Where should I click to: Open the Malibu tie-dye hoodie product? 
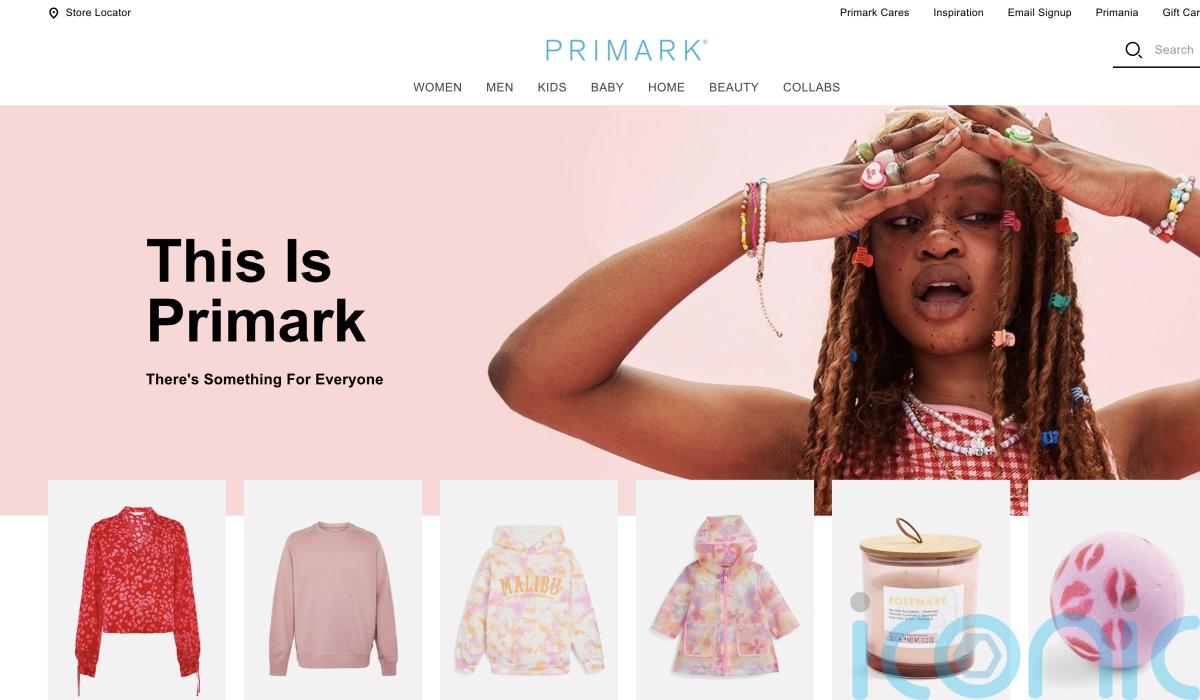point(529,590)
